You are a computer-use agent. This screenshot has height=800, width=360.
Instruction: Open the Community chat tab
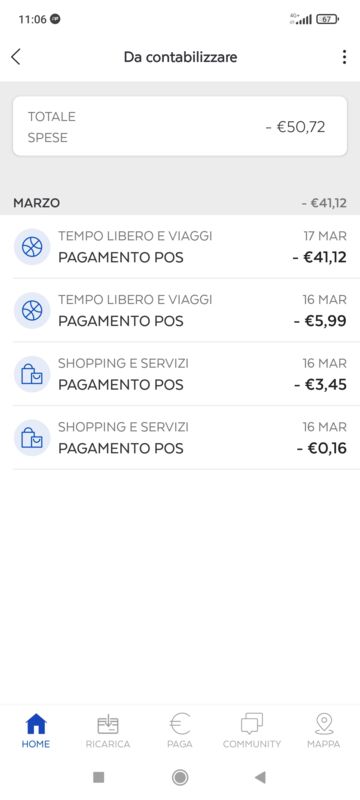click(x=252, y=731)
